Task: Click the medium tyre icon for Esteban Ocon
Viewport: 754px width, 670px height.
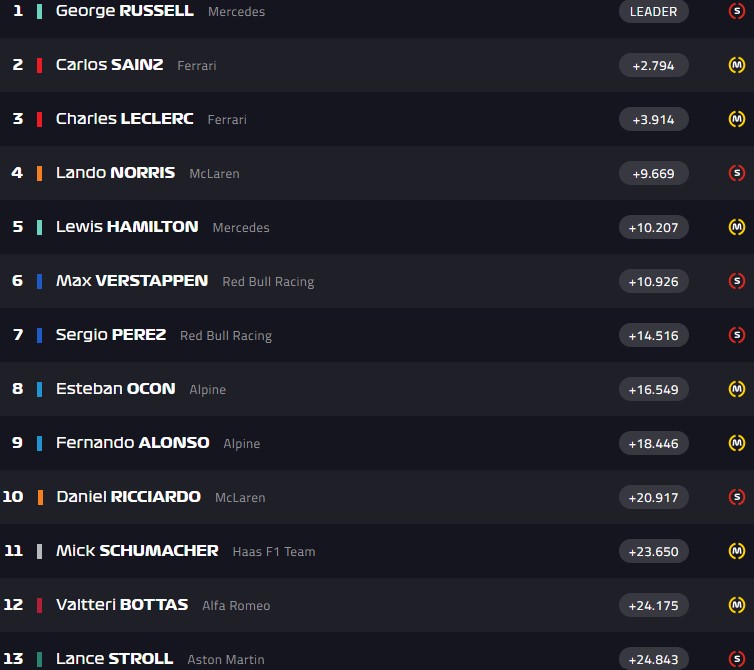Action: click(x=737, y=389)
